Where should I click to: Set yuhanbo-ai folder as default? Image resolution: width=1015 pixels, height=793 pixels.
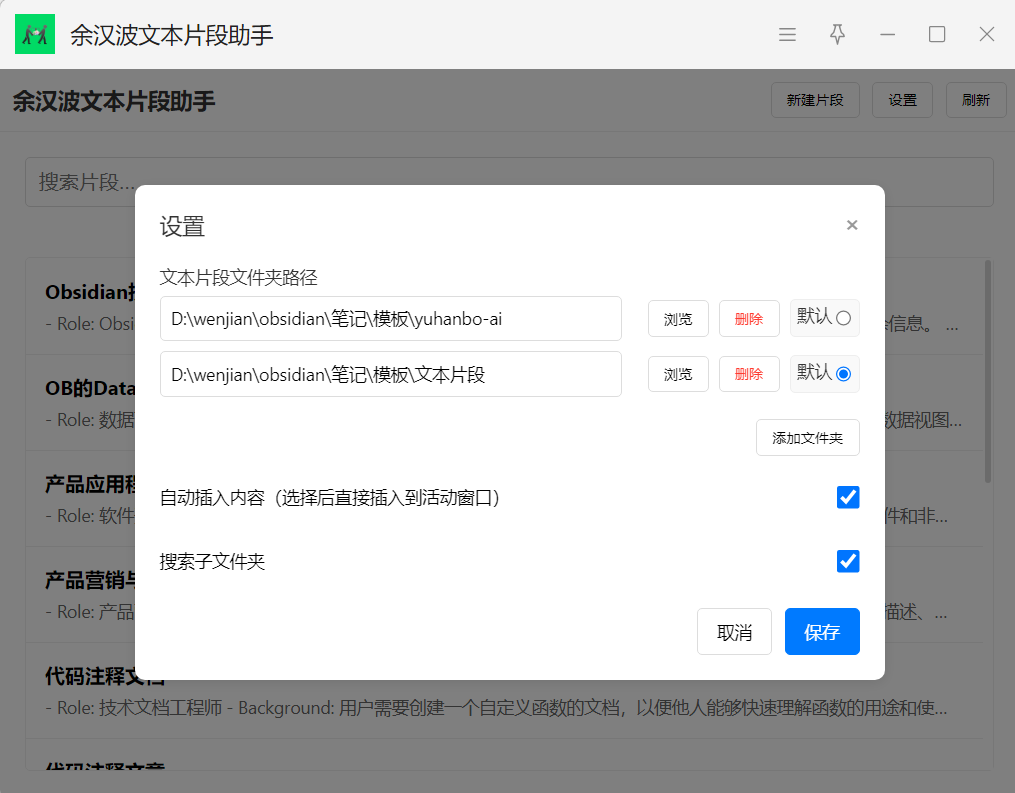843,318
